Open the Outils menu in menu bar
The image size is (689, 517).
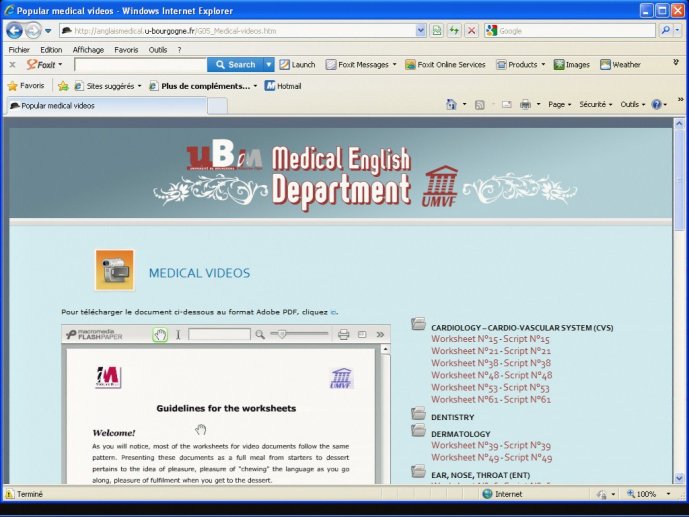click(x=158, y=50)
